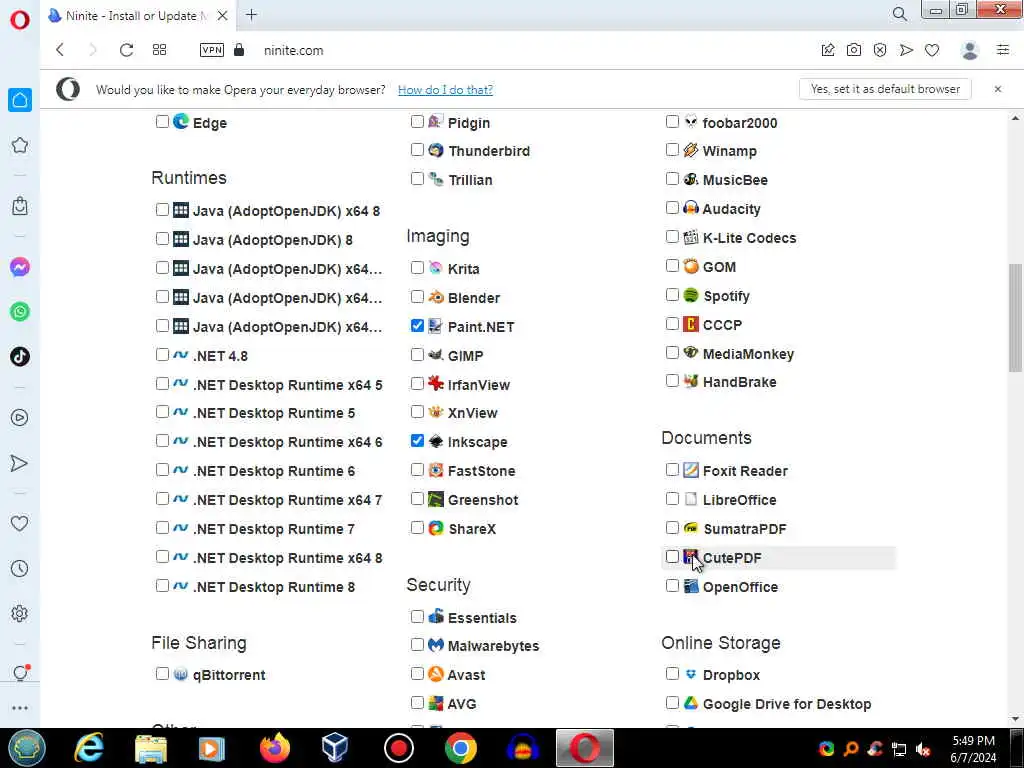The image size is (1024, 768).
Task: Click the taskbar clock showing 5:49 PM
Action: click(973, 748)
